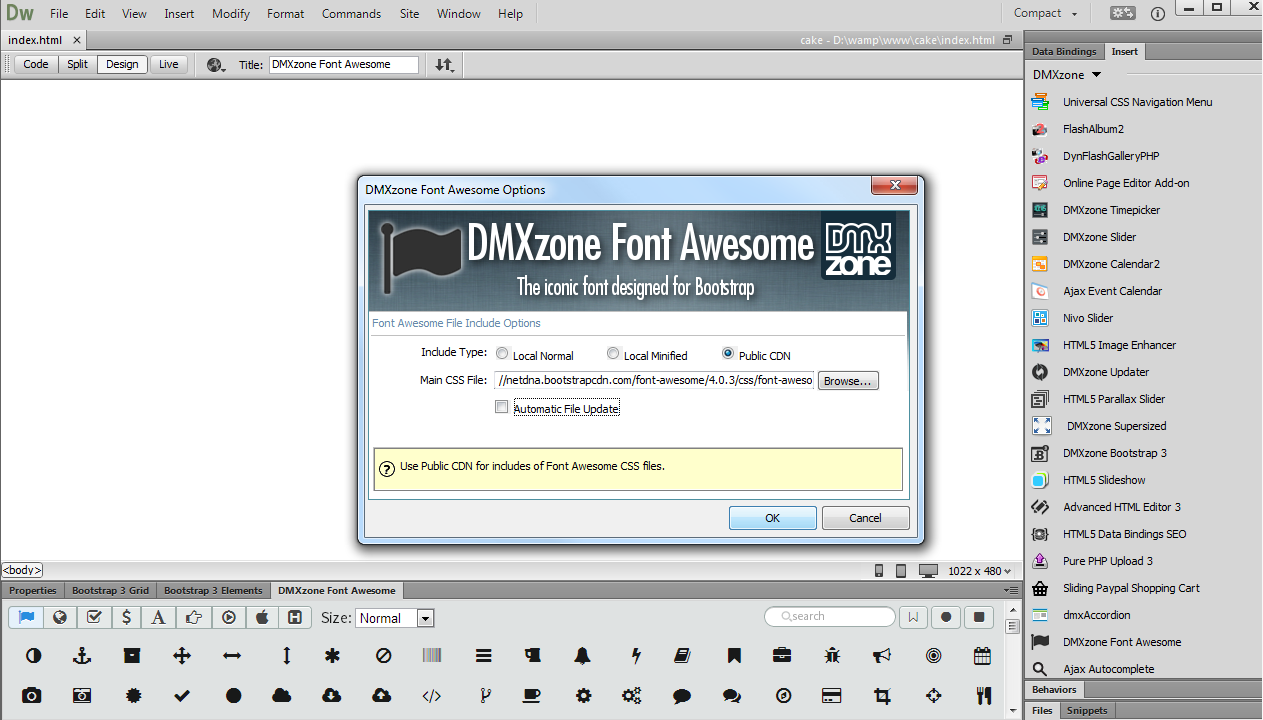The image size is (1263, 720).
Task: Pick the bullhorn icon
Action: tap(882, 656)
